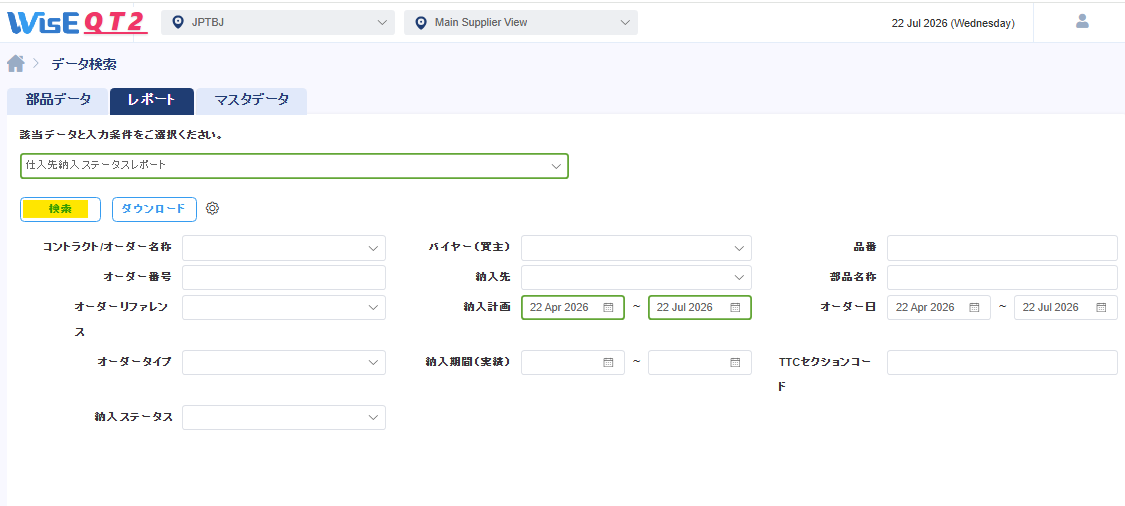
Task: Open calendar for 納入計画 end date
Action: [x=735, y=307]
